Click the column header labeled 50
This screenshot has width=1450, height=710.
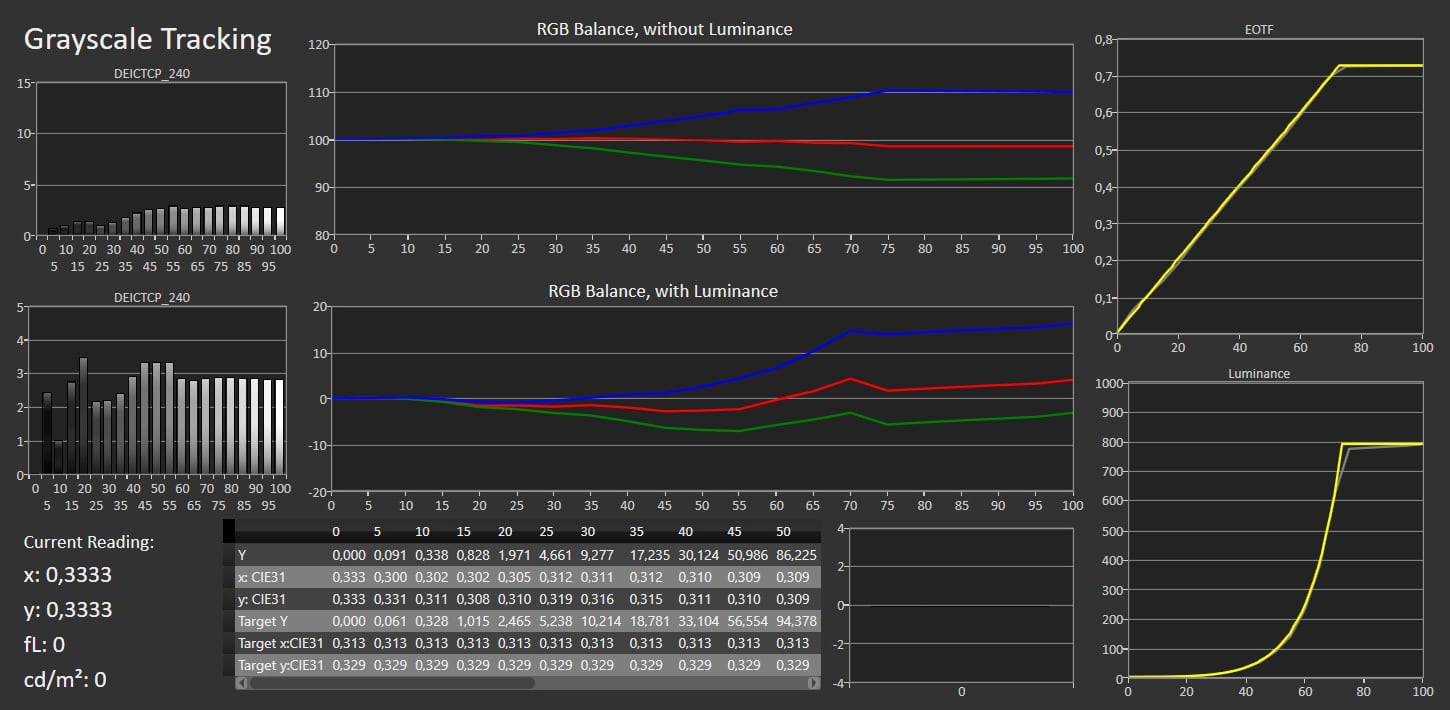[x=783, y=531]
